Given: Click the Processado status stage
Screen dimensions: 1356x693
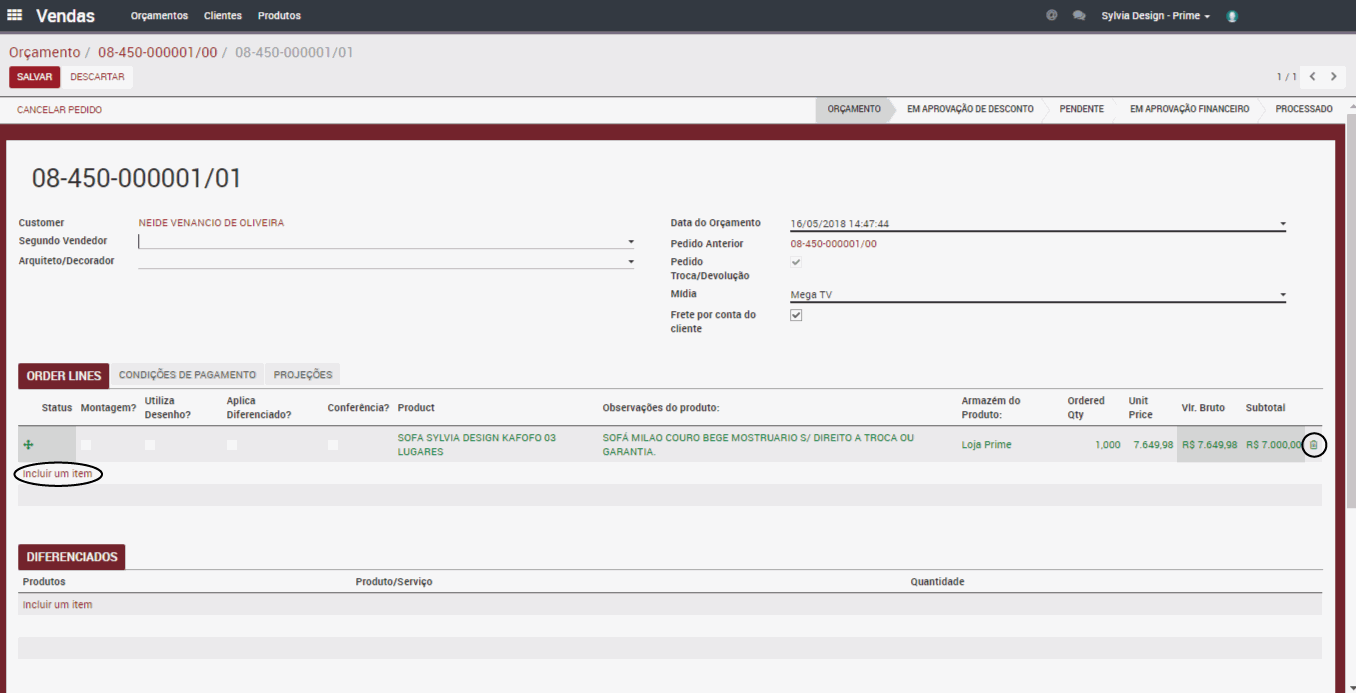Looking at the screenshot, I should coord(1304,109).
